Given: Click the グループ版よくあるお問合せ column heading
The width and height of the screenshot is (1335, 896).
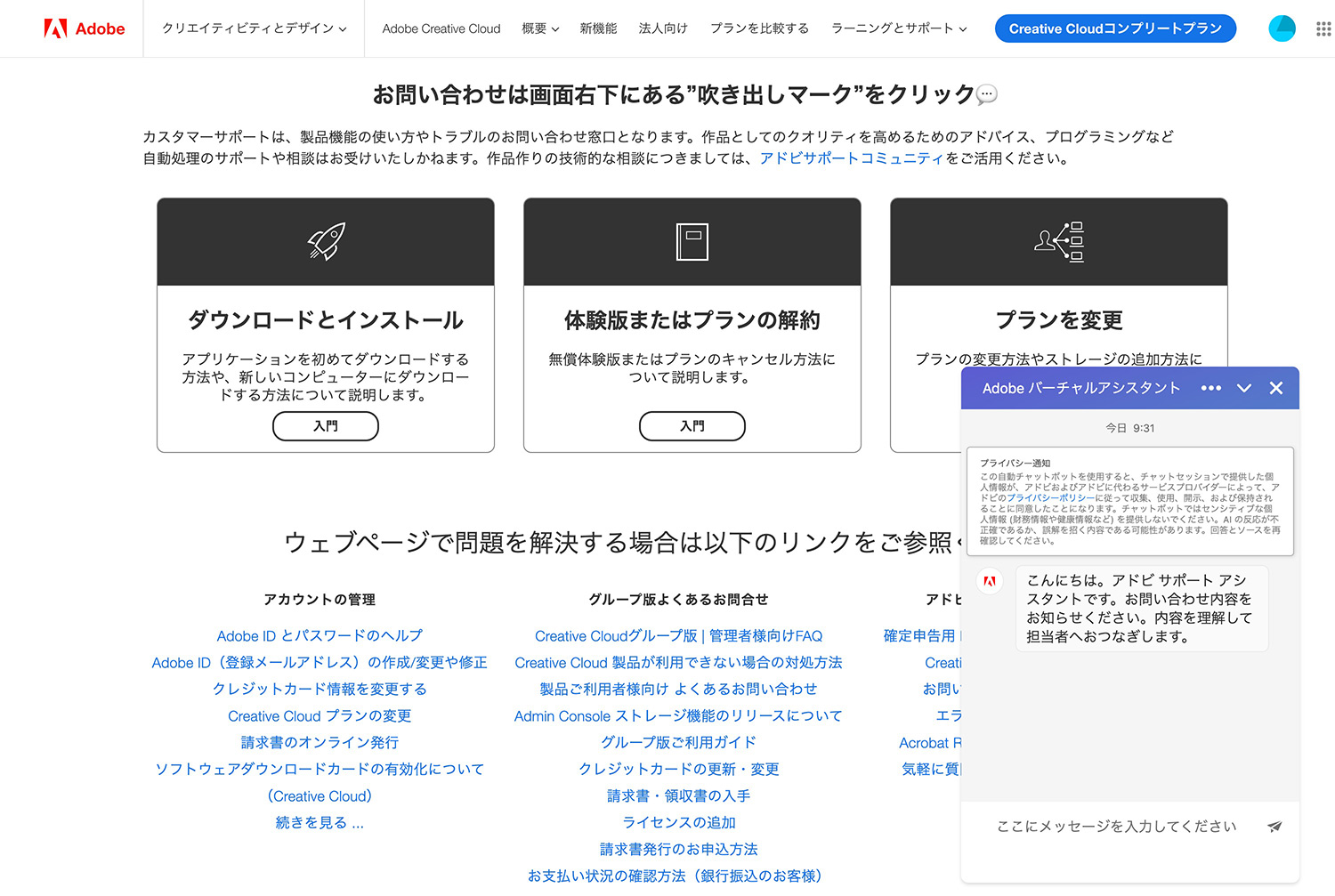Looking at the screenshot, I should (x=678, y=600).
